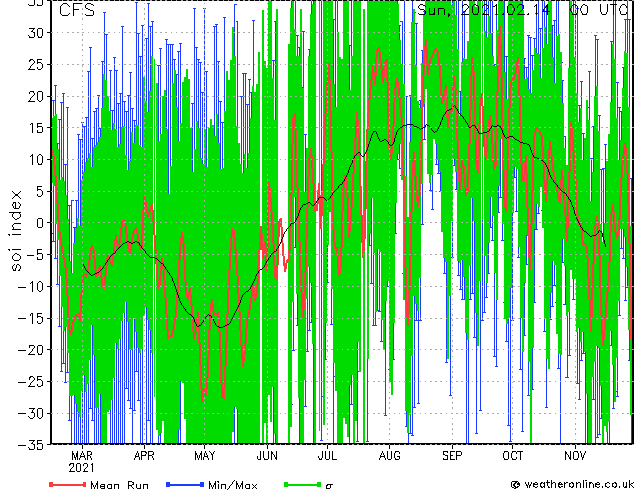The height and width of the screenshot is (490, 634).
Task: Select the APR month label on x-axis
Action: click(x=144, y=456)
